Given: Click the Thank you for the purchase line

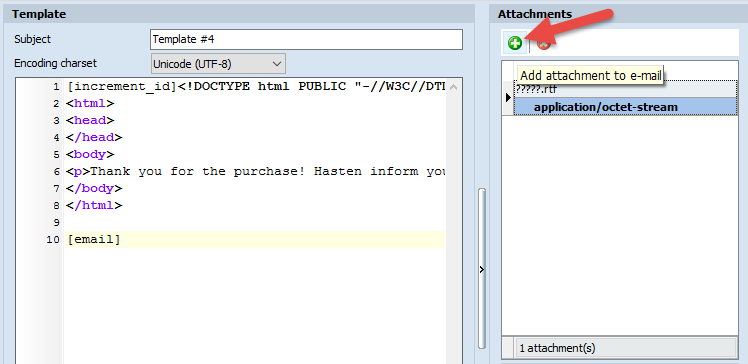Looking at the screenshot, I should click(x=256, y=171).
